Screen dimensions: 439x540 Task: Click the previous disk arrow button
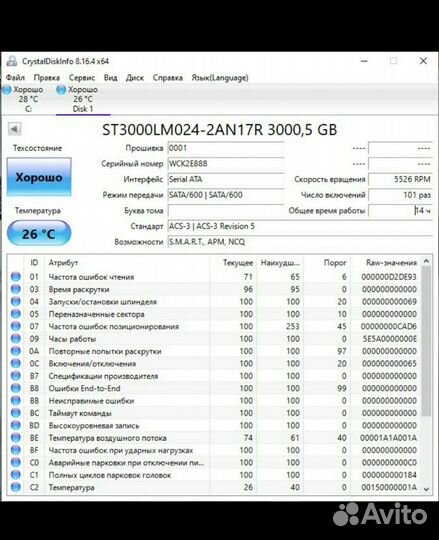(x=14, y=129)
